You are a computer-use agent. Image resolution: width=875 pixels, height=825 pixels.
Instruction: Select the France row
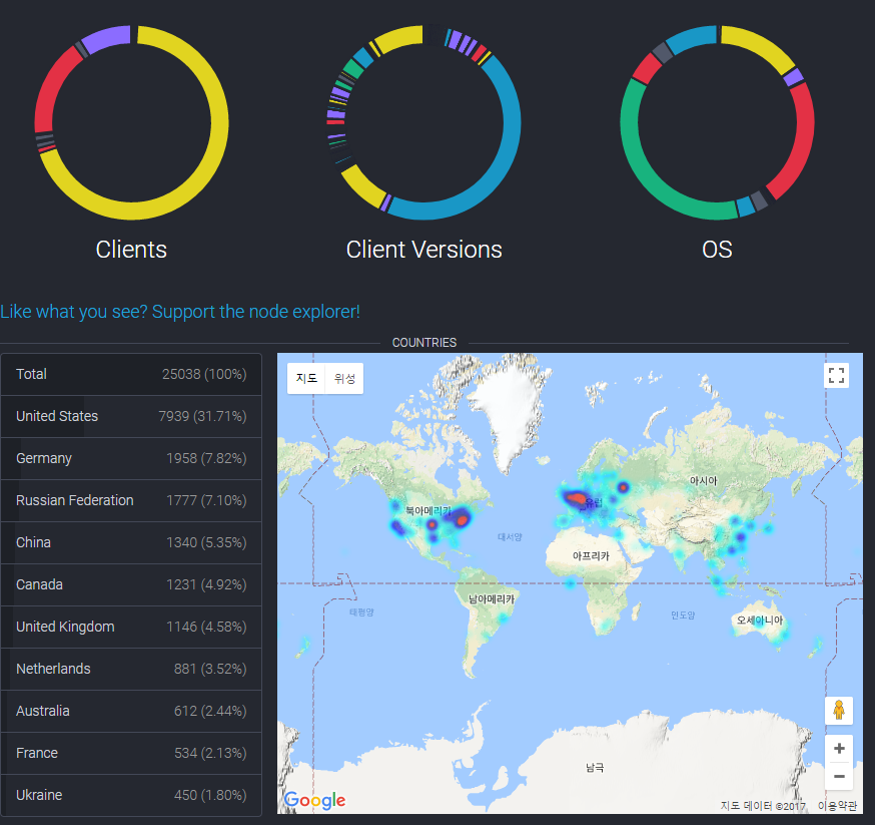pyautogui.click(x=131, y=754)
